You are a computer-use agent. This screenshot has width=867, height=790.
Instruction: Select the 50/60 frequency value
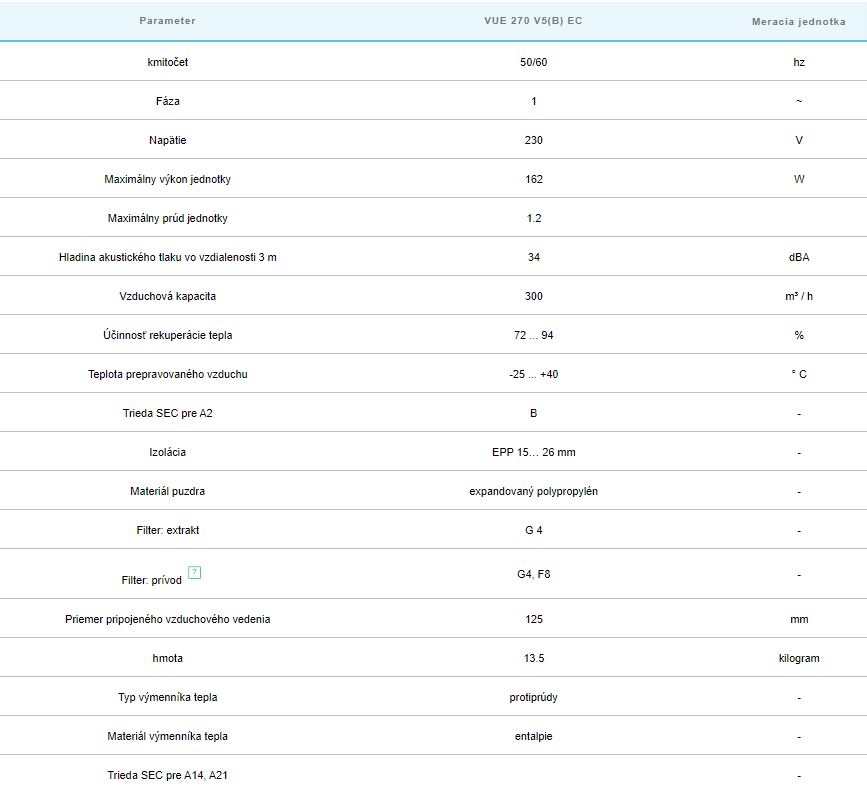[533, 62]
